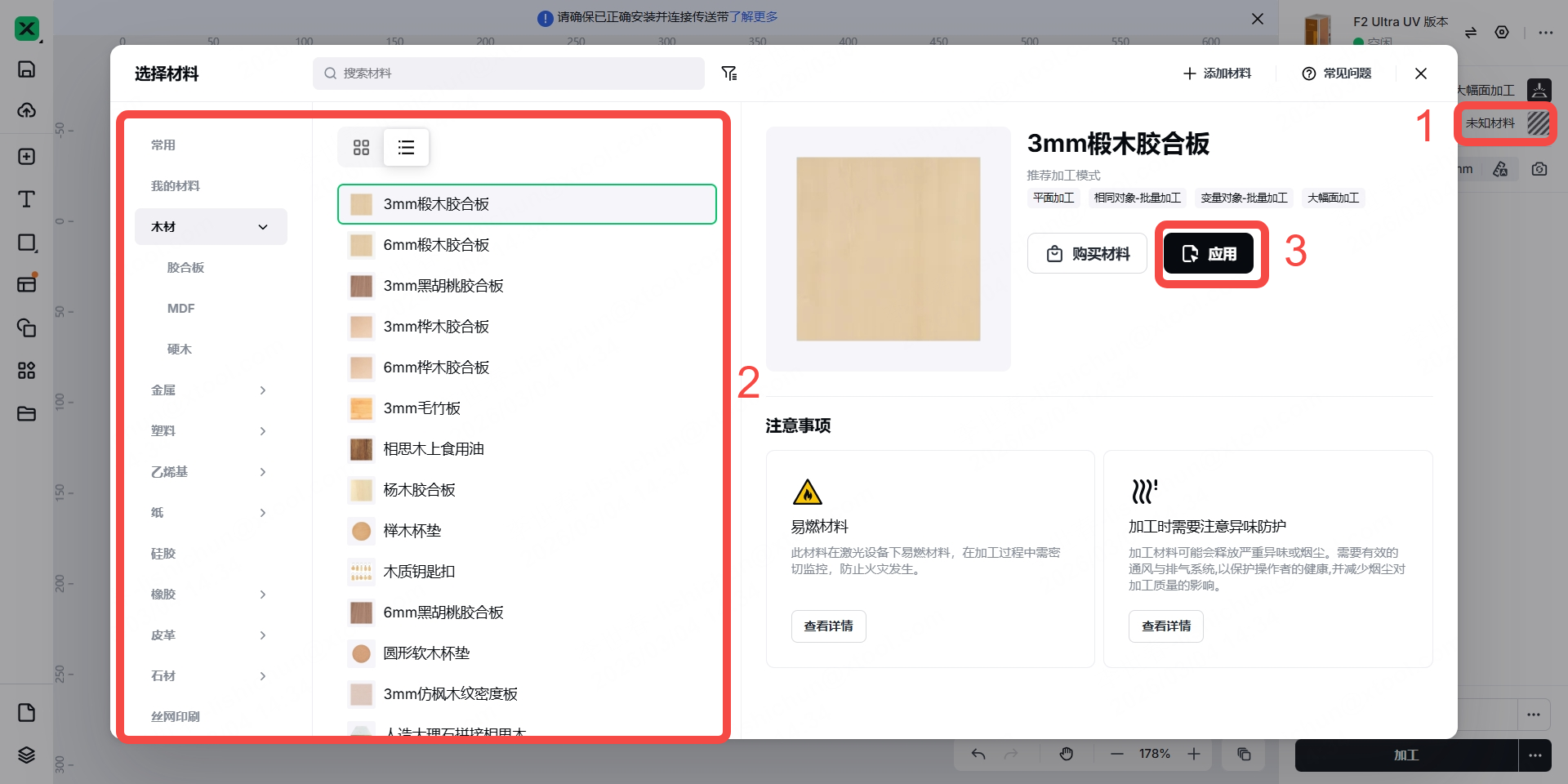Open the 常用 materials tab
This screenshot has height=784, width=1568.
click(163, 145)
